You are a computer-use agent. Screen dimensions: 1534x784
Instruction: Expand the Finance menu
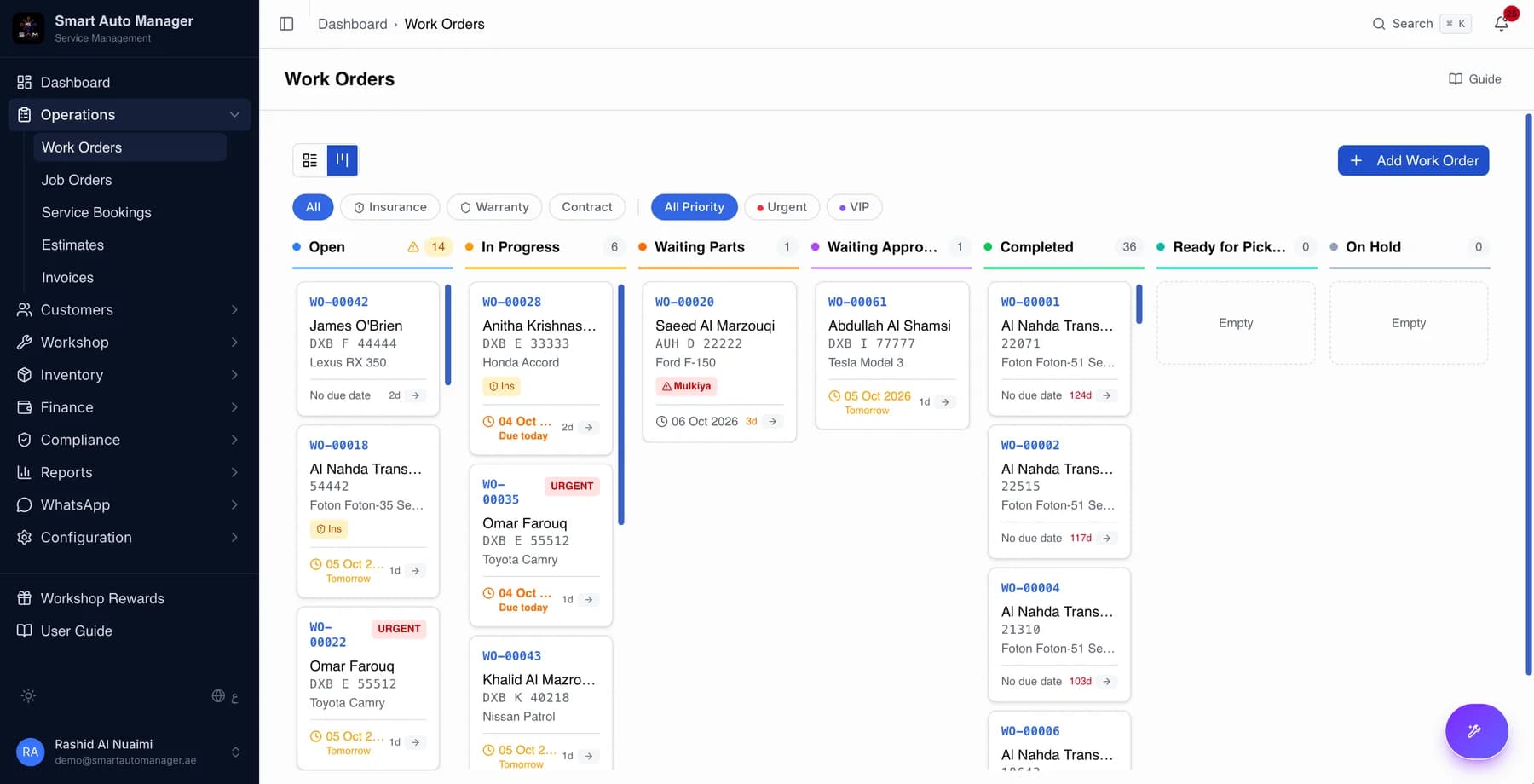(x=130, y=407)
